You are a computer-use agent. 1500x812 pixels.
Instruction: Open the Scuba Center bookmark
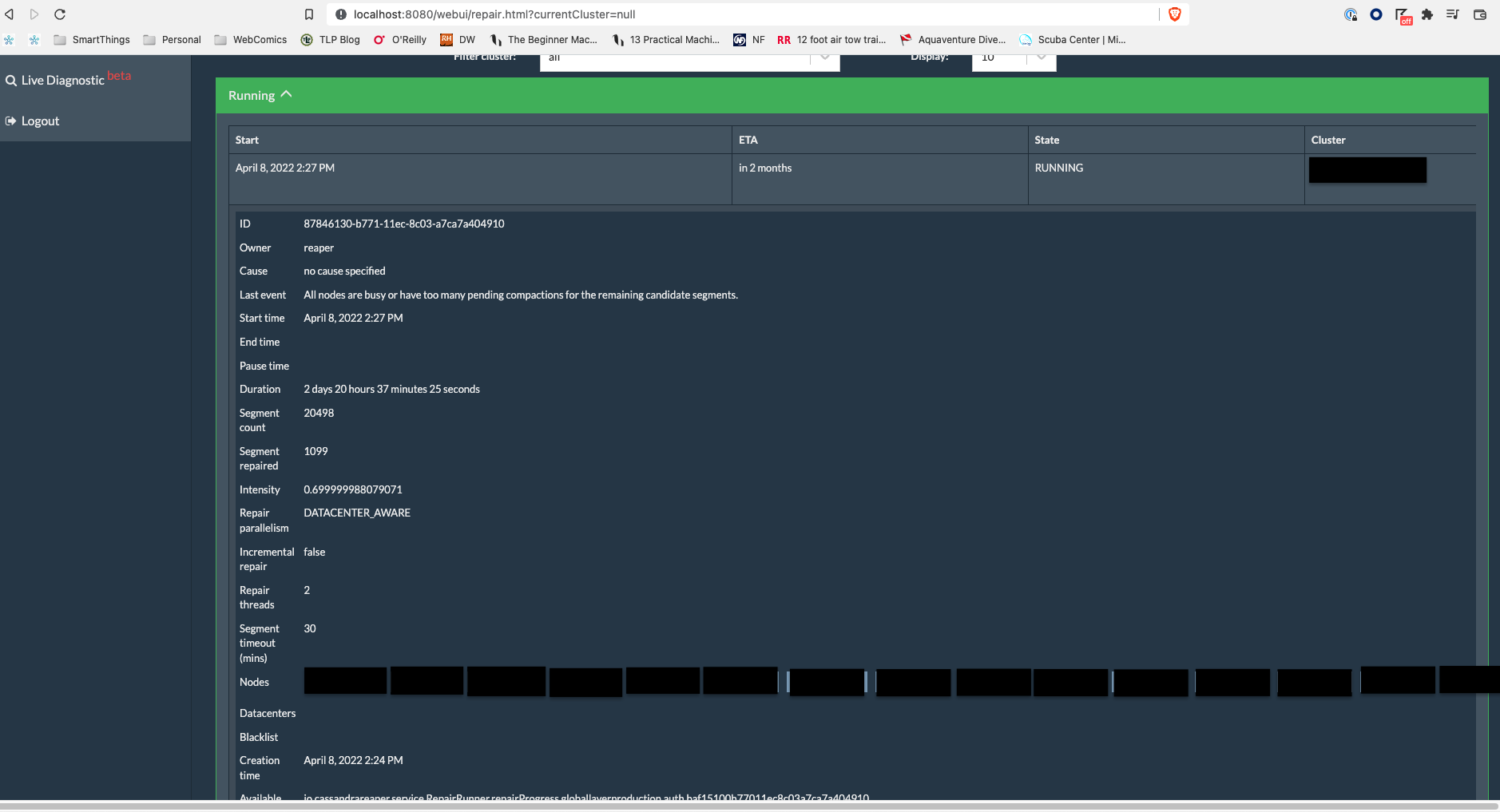click(x=1073, y=39)
